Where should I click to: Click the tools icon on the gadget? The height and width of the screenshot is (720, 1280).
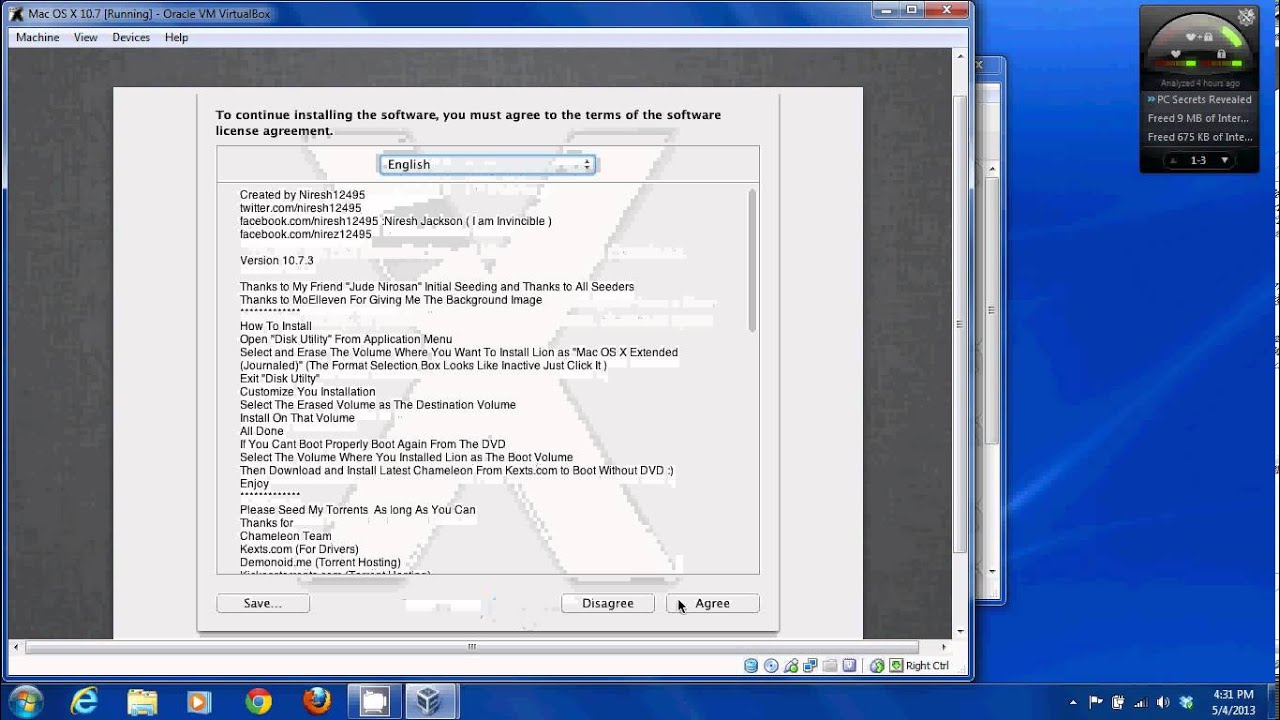pos(1246,17)
